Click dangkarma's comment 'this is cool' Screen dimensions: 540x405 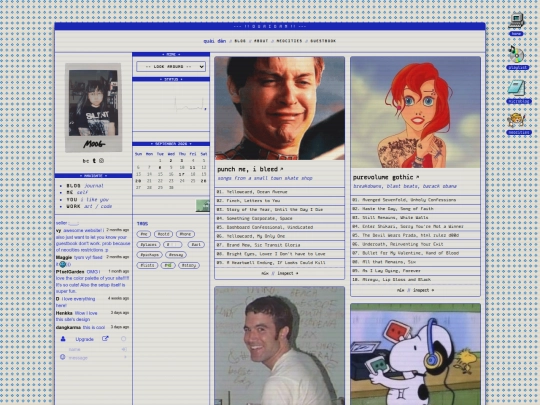(94, 327)
